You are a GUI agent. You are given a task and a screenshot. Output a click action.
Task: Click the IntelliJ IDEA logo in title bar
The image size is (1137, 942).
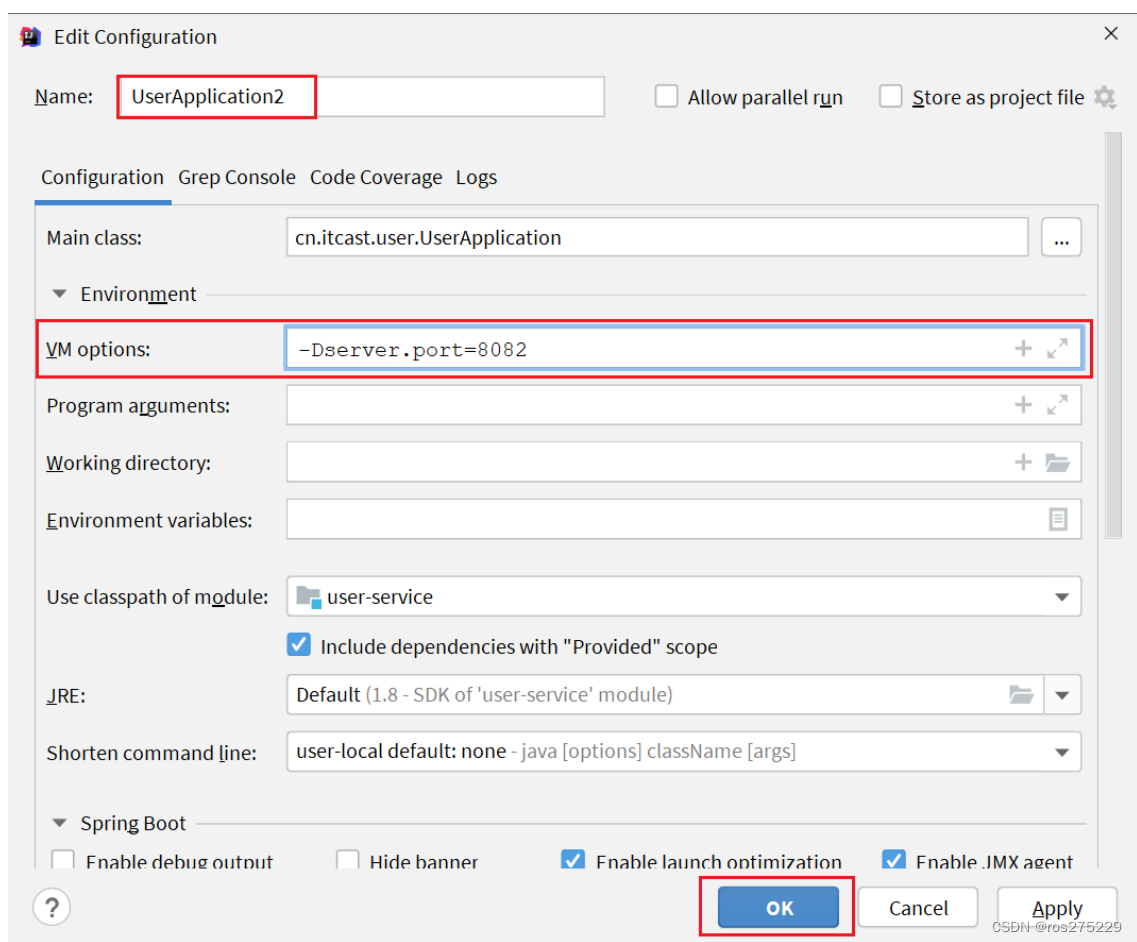click(x=30, y=36)
